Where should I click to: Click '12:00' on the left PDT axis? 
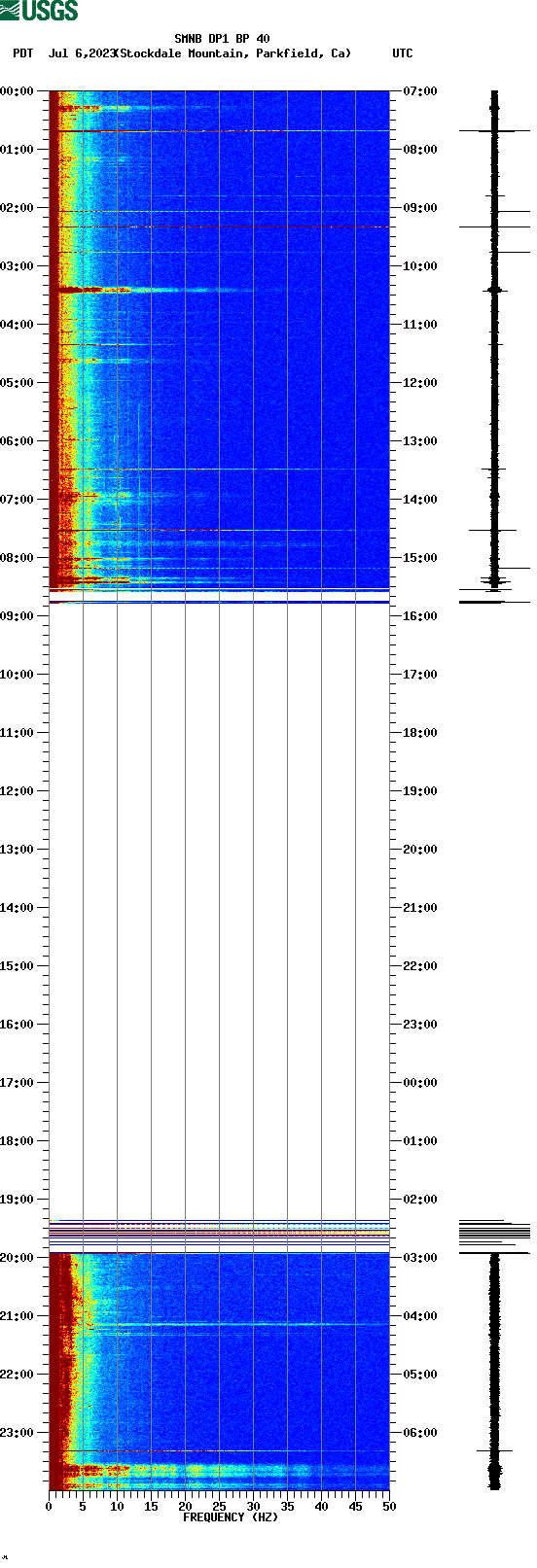point(17,791)
